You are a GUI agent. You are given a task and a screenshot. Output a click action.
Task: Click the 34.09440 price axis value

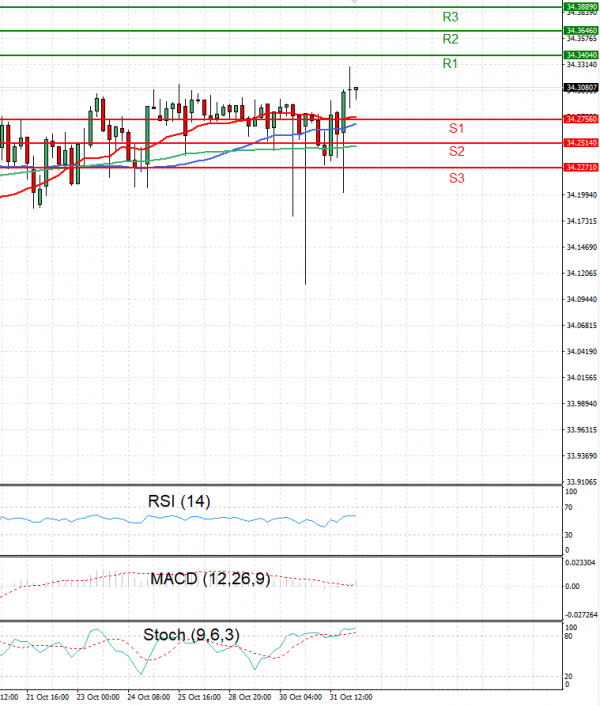coord(582,299)
